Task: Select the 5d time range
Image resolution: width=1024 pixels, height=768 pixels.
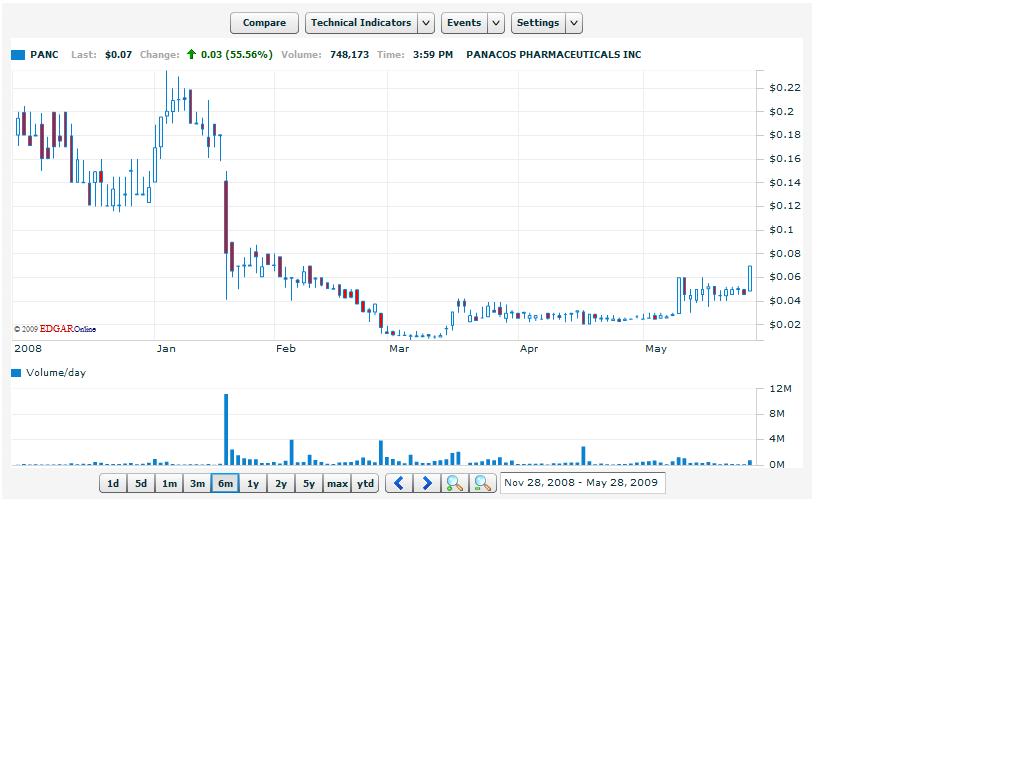Action: (141, 483)
